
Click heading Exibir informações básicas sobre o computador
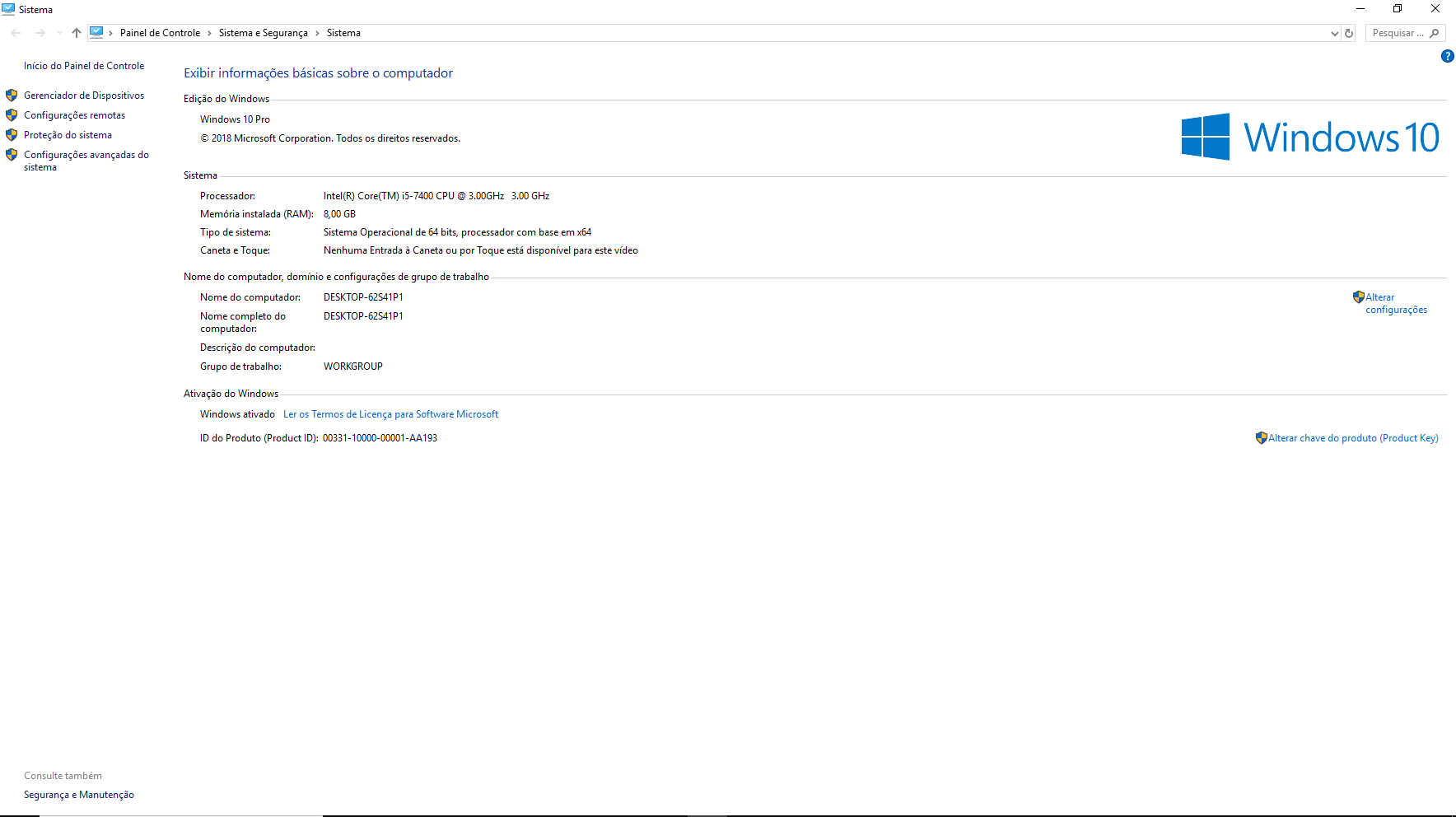pyautogui.click(x=318, y=73)
